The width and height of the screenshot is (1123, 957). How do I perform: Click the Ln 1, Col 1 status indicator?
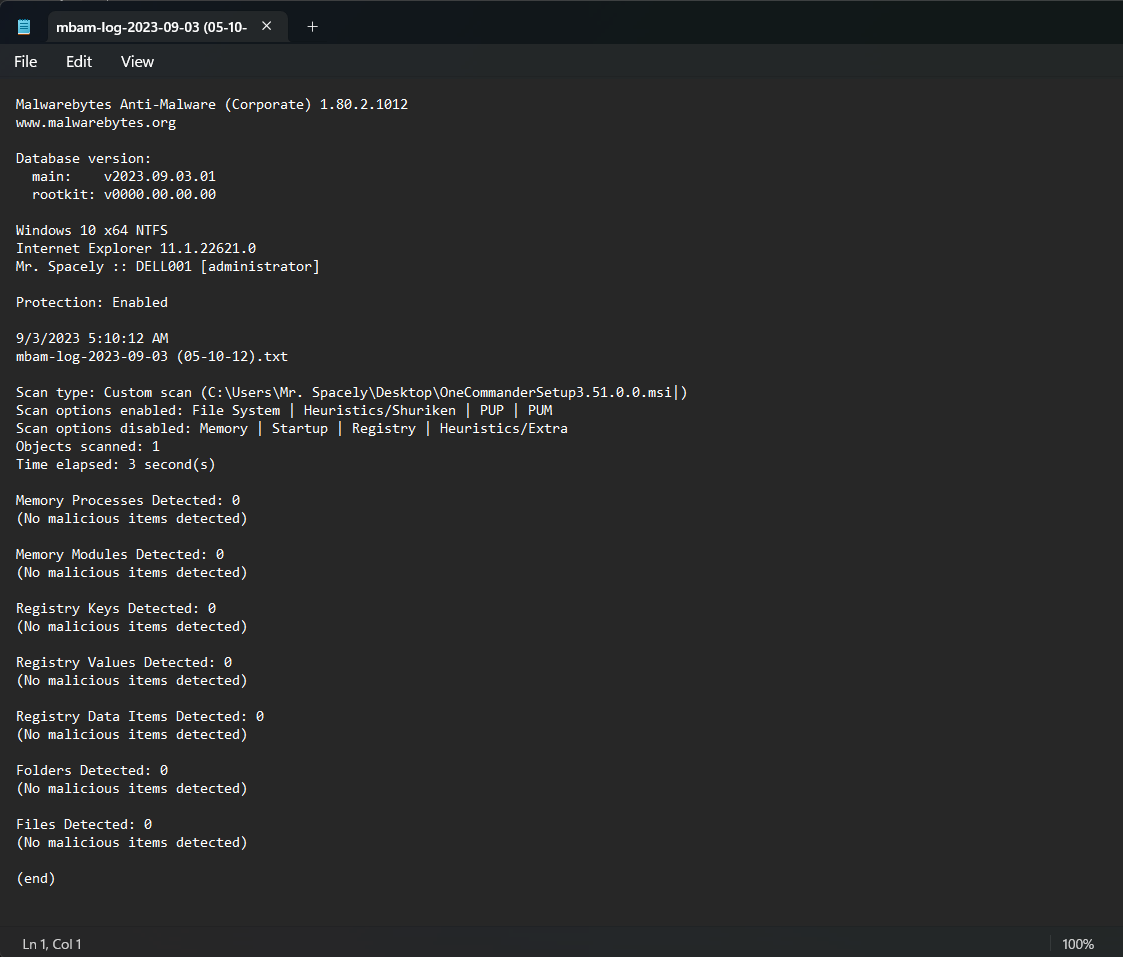click(x=52, y=944)
